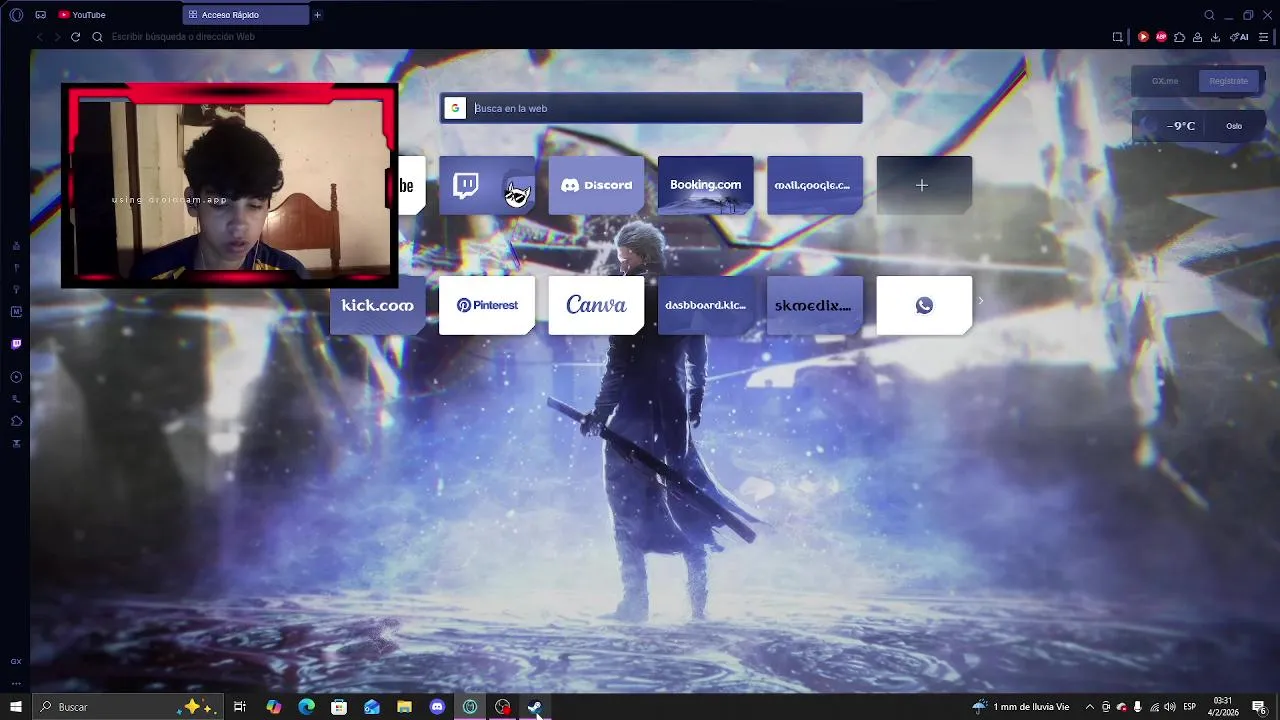Open the Easy Setup settings icon
The height and width of the screenshot is (720, 1280).
click(1263, 37)
